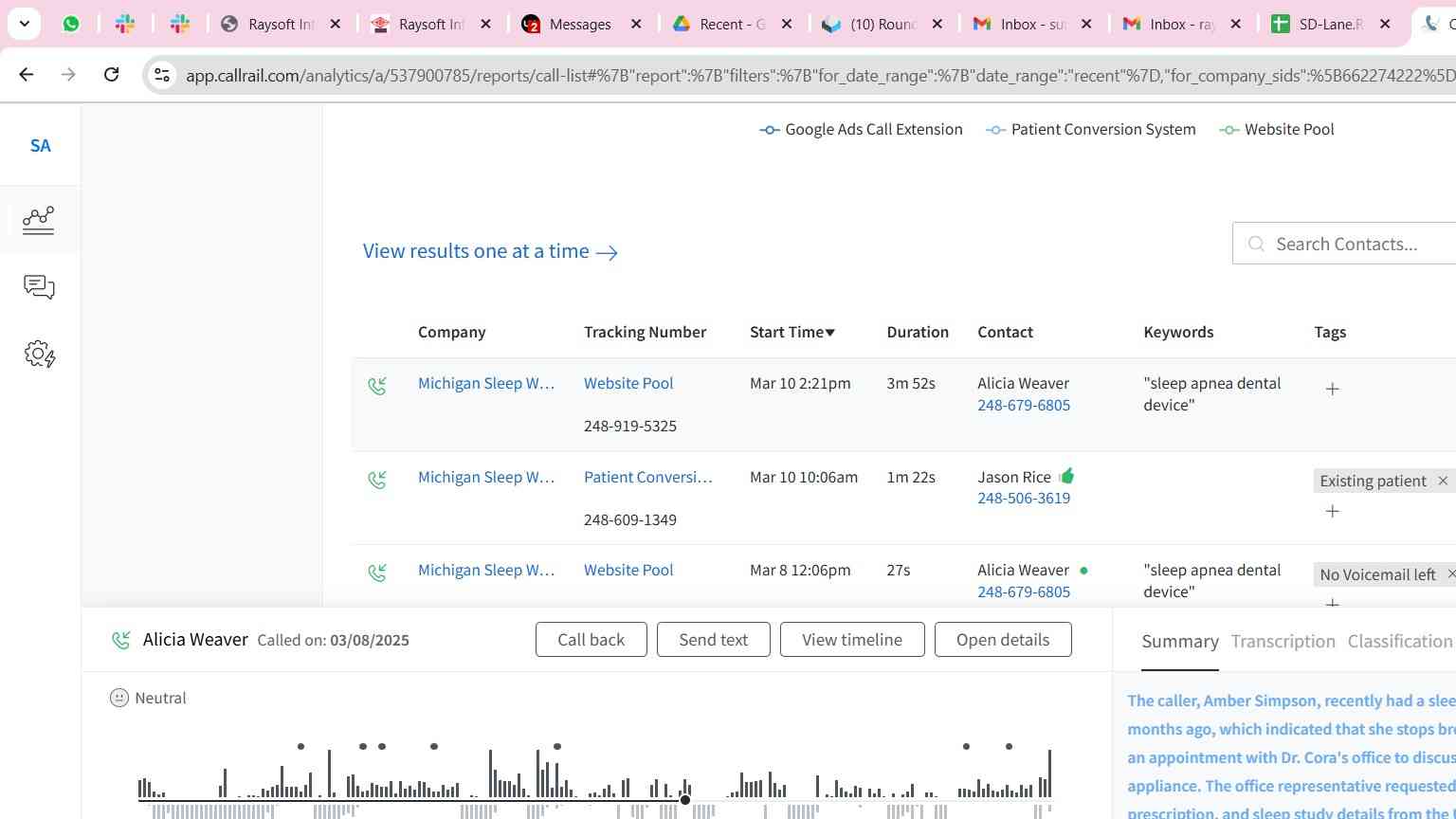Click the address bar URL

click(819, 75)
